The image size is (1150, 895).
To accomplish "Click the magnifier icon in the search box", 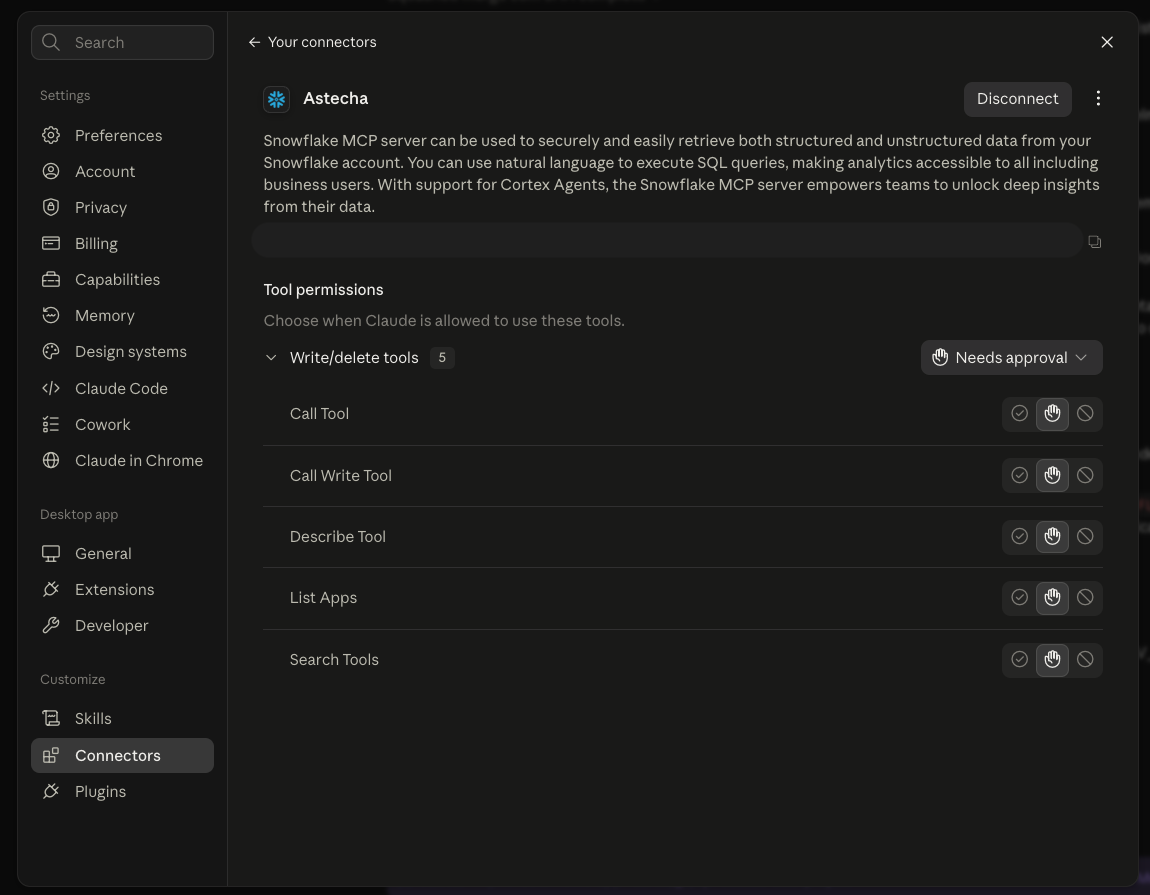I will click(x=51, y=42).
